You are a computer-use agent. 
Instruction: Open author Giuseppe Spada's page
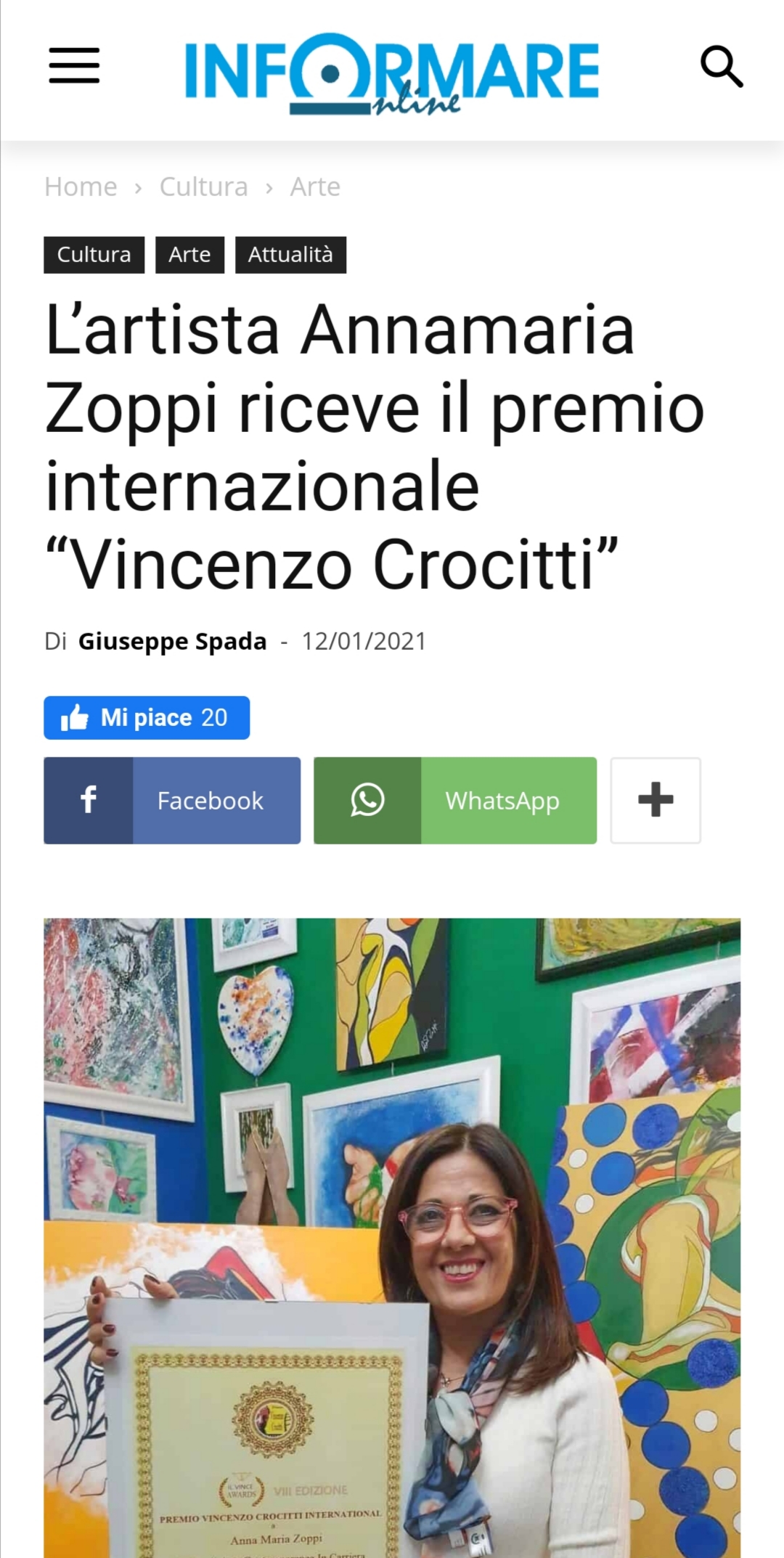173,641
